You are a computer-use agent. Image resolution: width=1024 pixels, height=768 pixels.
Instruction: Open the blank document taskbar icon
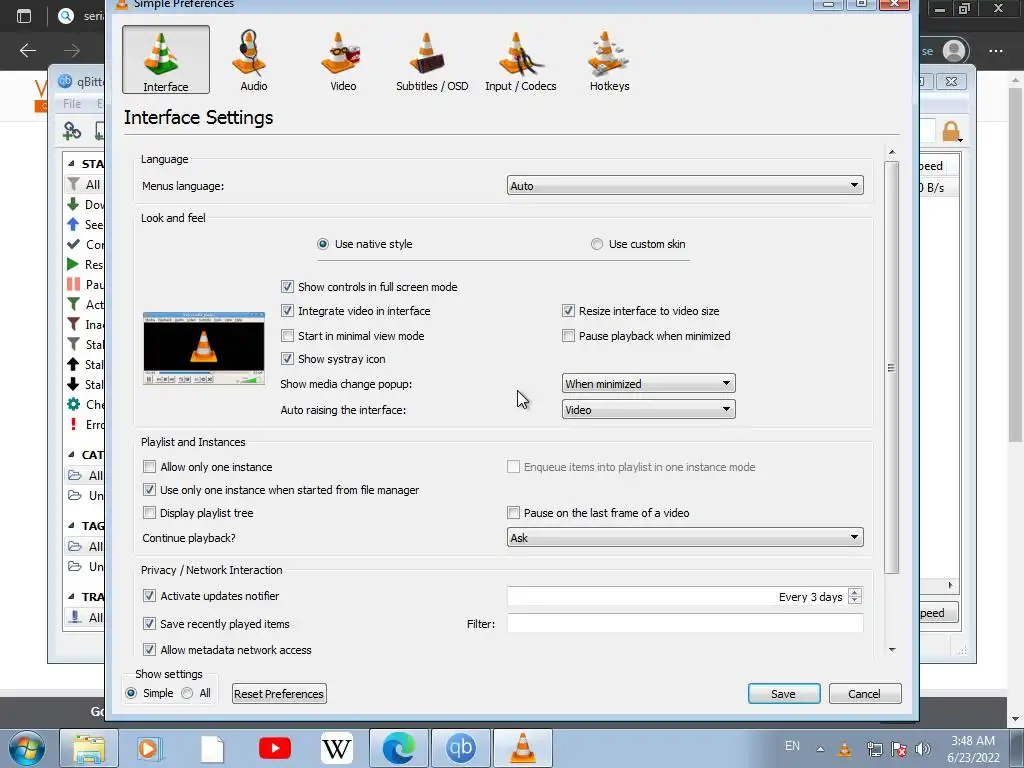coord(212,748)
